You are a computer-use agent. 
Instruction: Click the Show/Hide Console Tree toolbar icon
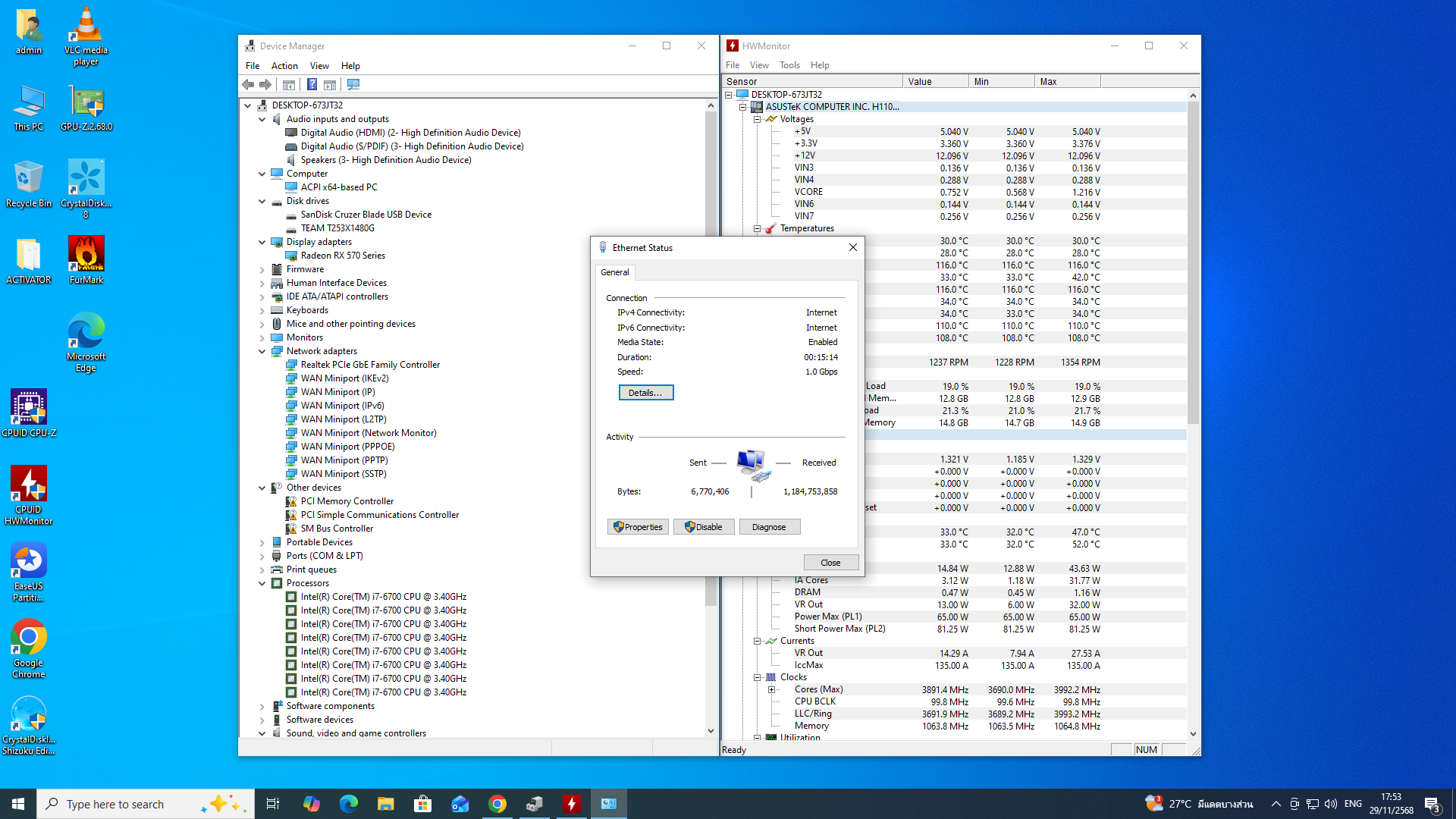pos(289,84)
